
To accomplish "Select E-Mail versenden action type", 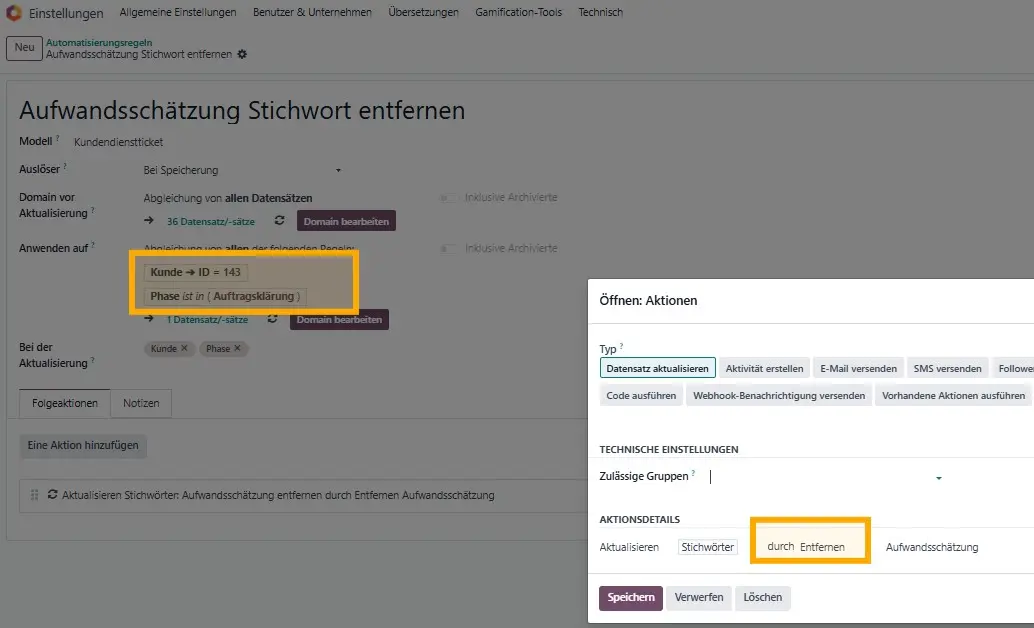I will pyautogui.click(x=858, y=368).
